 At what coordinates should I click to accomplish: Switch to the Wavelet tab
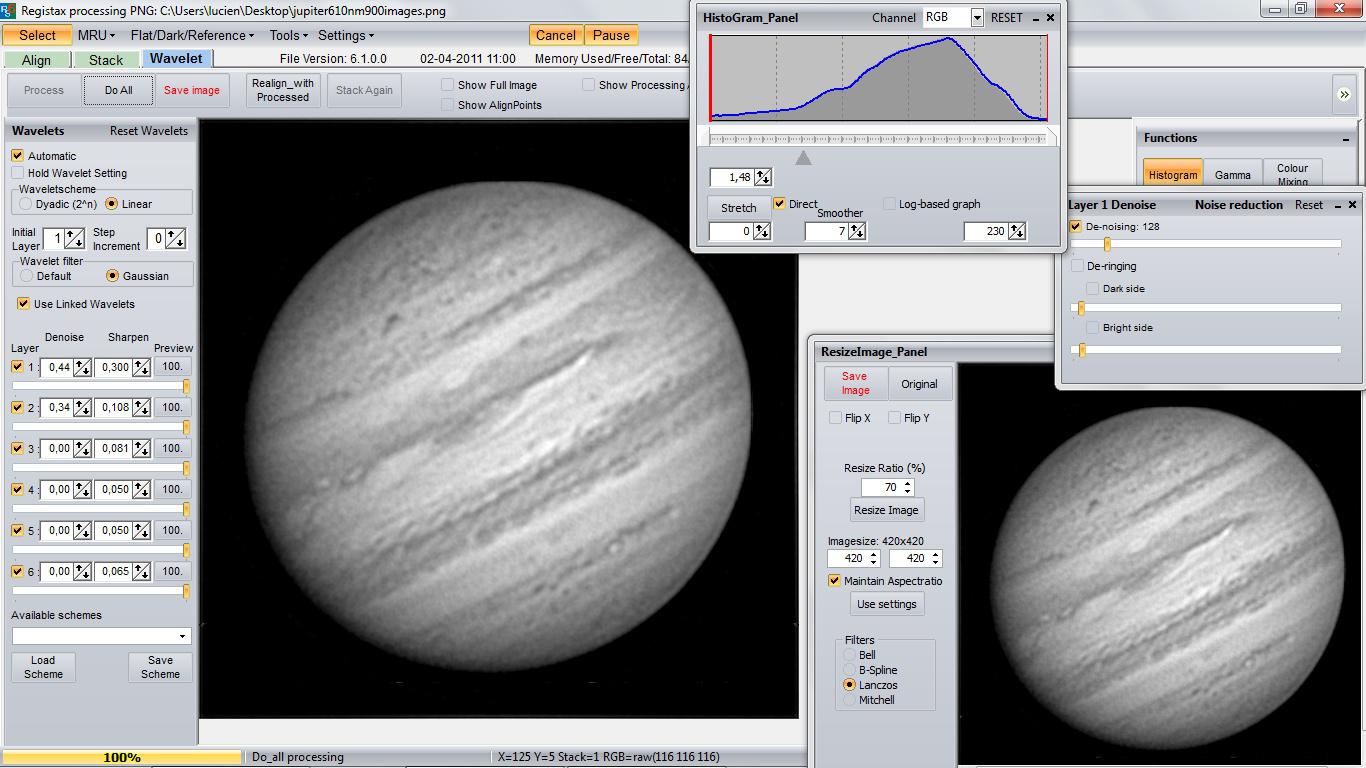click(176, 59)
